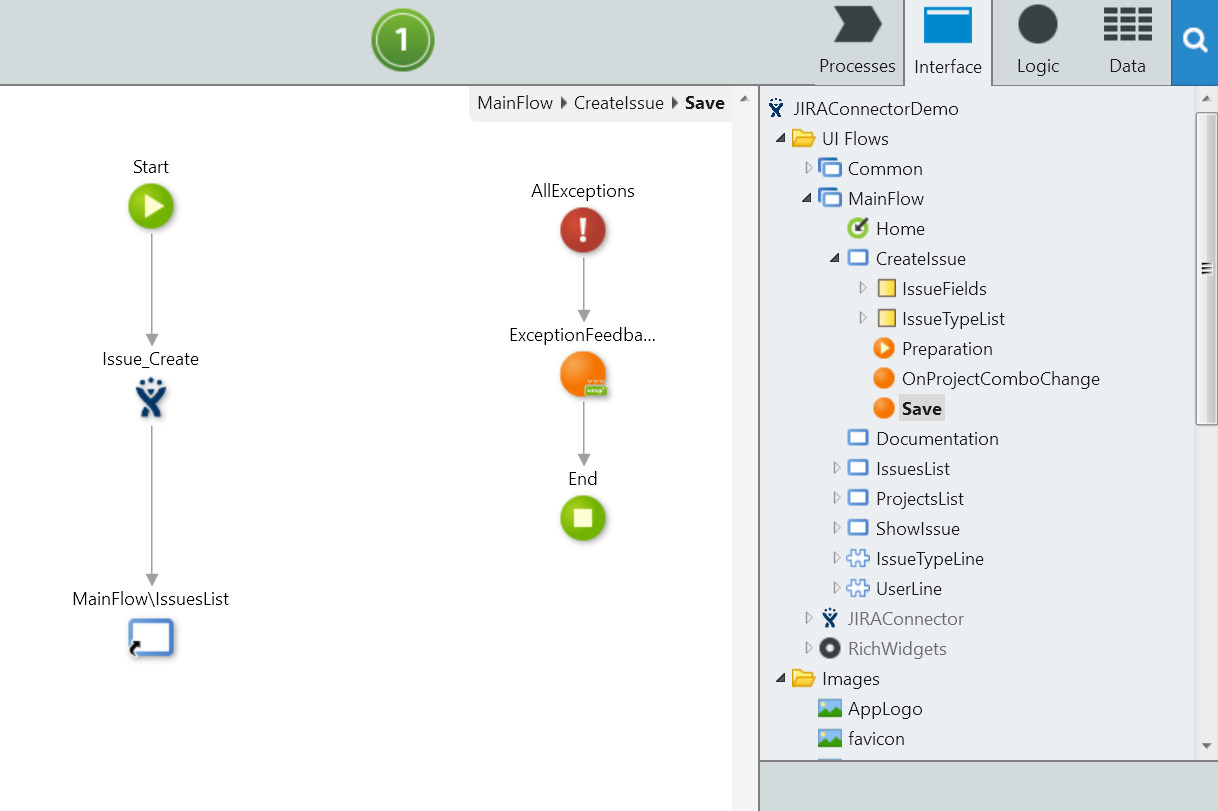Click the ExceptionFeedback message node
This screenshot has width=1218, height=811.
point(583,374)
